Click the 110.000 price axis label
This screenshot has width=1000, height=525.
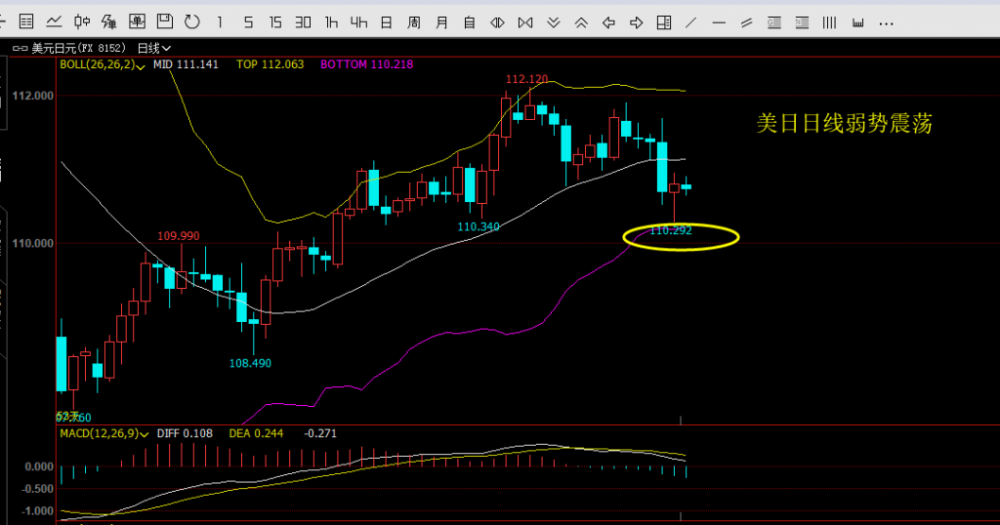(33, 244)
